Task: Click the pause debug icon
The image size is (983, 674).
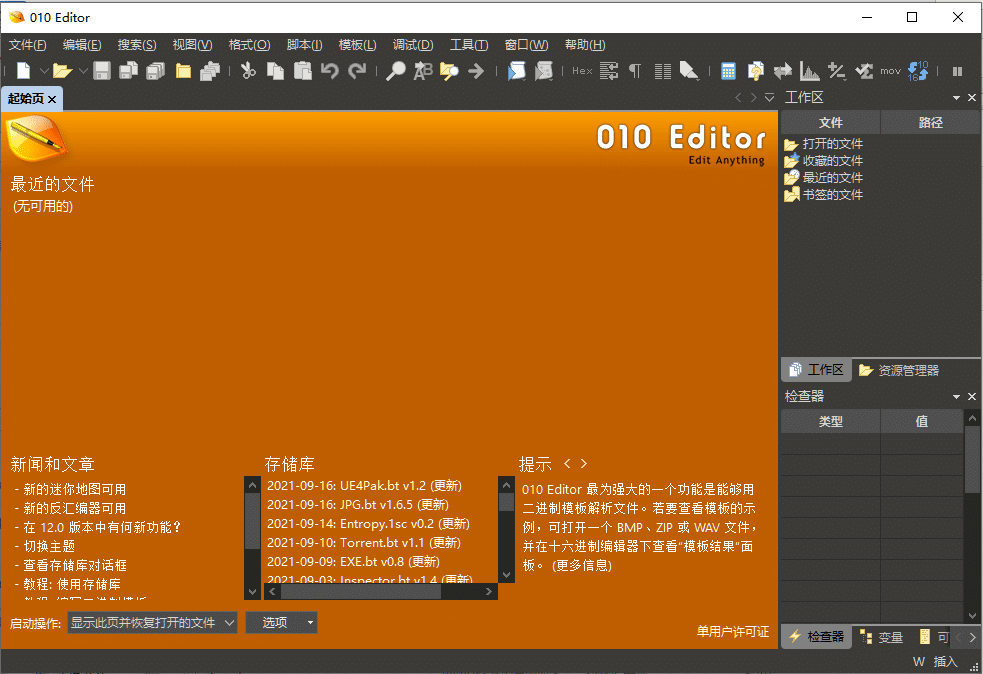Action: click(957, 71)
